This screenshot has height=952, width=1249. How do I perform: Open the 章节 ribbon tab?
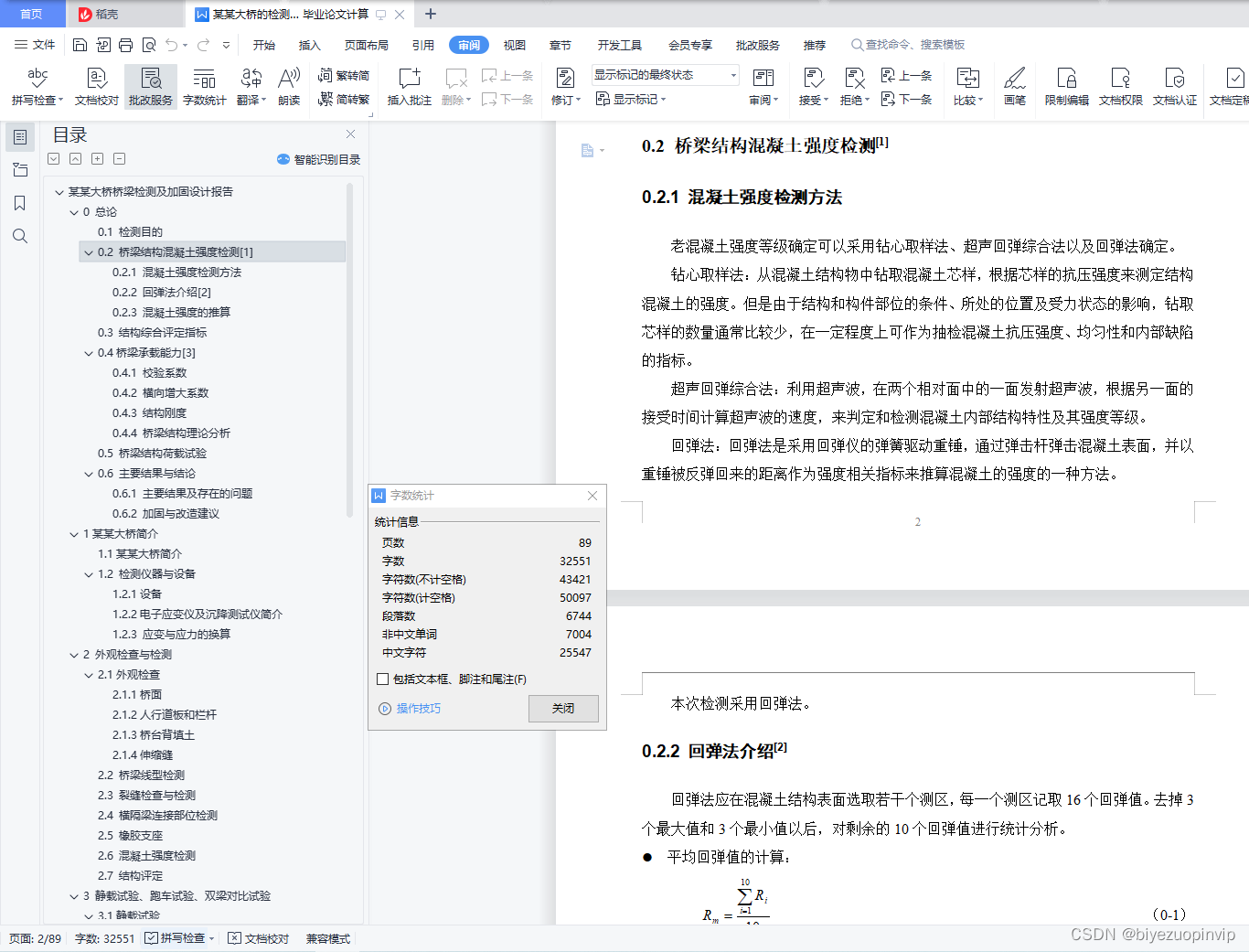(560, 45)
